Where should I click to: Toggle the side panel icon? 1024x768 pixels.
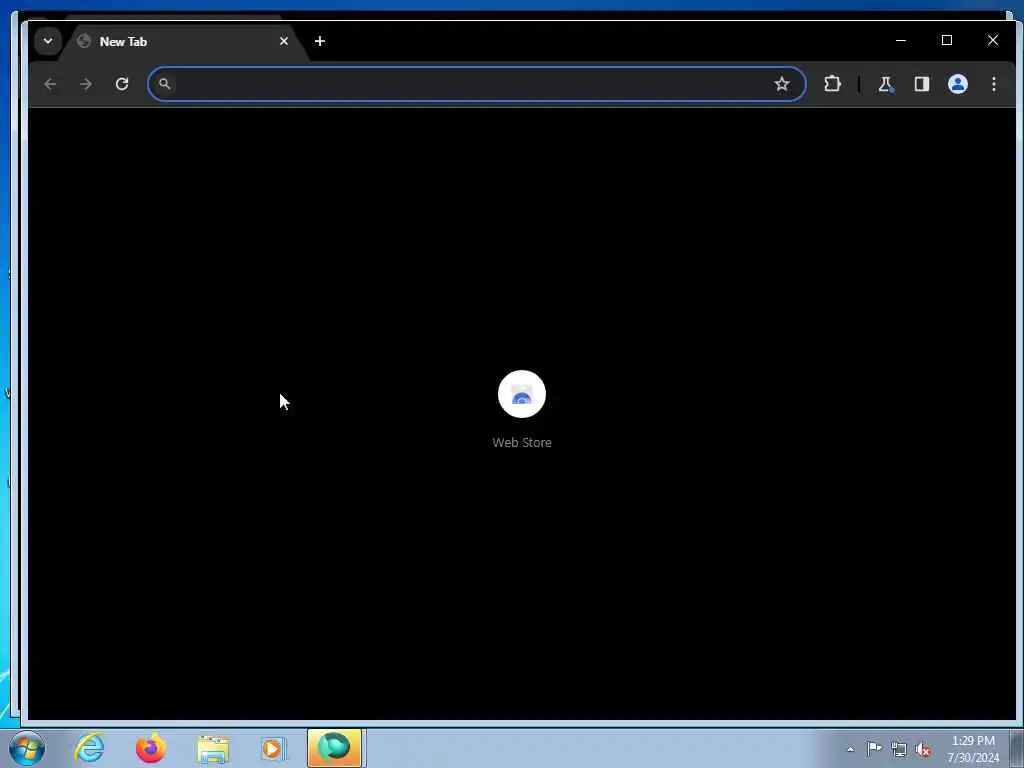pos(921,84)
